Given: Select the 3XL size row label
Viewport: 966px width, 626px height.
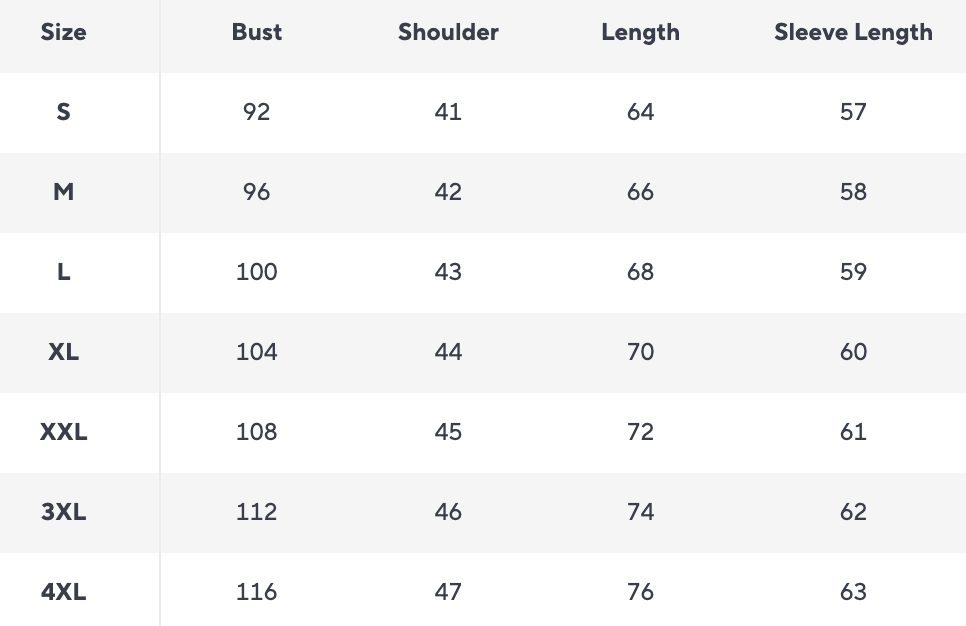Looking at the screenshot, I should click(63, 512).
